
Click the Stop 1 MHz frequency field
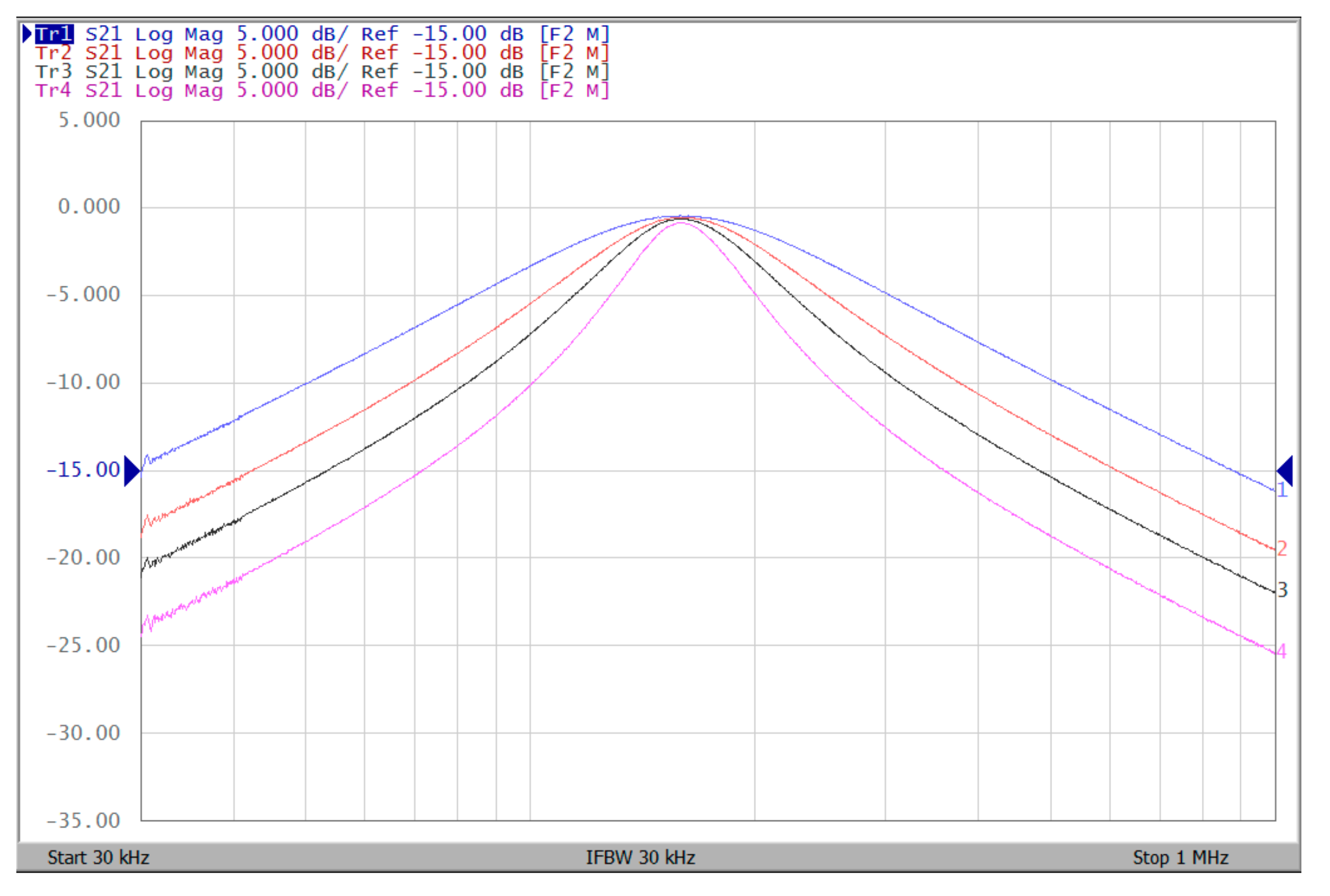click(1180, 858)
